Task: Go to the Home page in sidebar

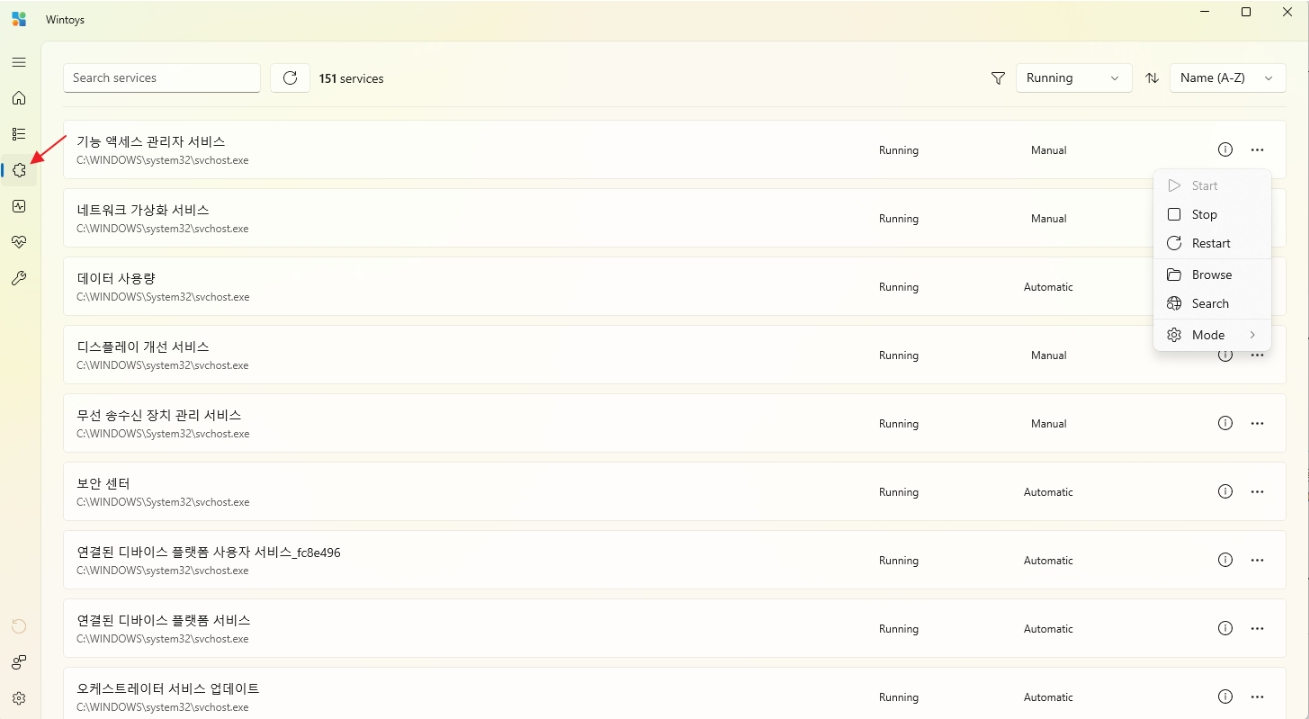Action: 18,98
